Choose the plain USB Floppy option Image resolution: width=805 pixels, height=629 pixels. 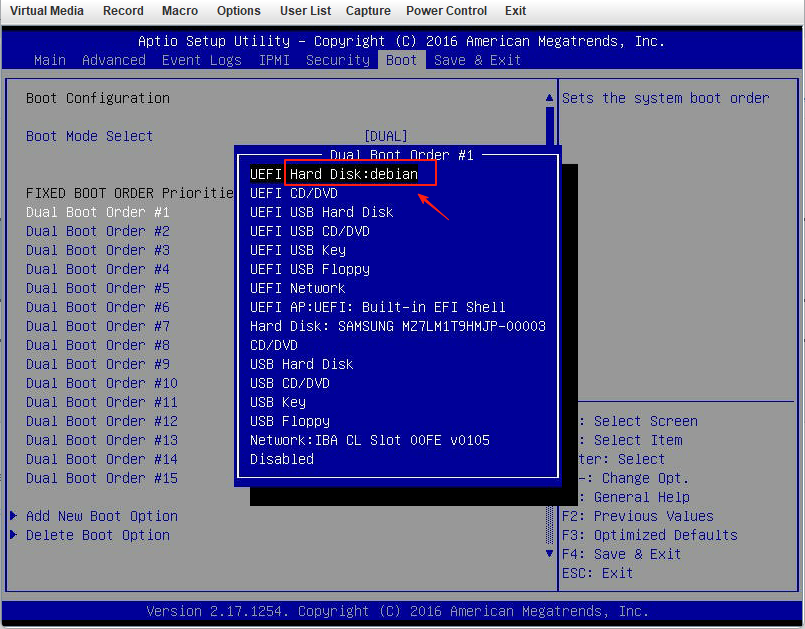(x=290, y=421)
